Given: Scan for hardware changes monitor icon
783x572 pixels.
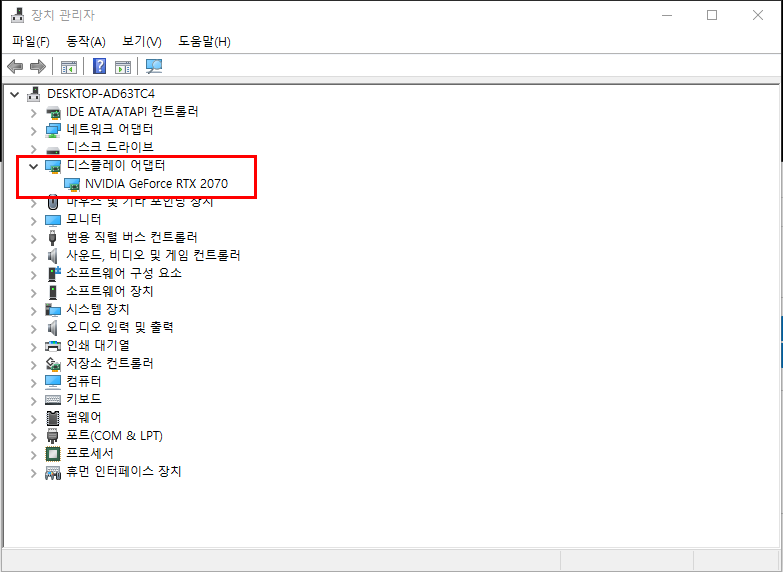Looking at the screenshot, I should coord(154,66).
